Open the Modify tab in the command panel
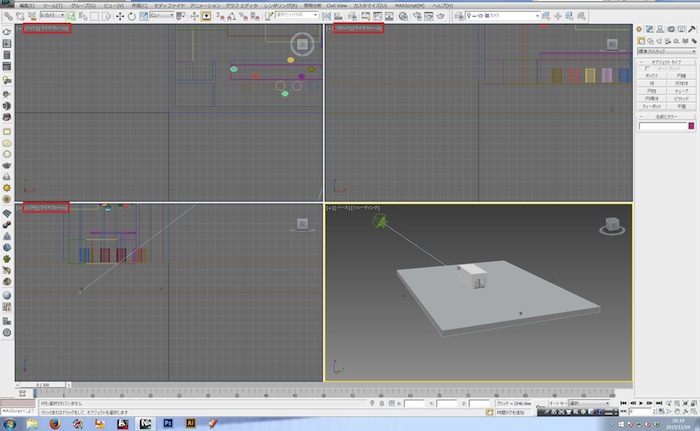 650,29
